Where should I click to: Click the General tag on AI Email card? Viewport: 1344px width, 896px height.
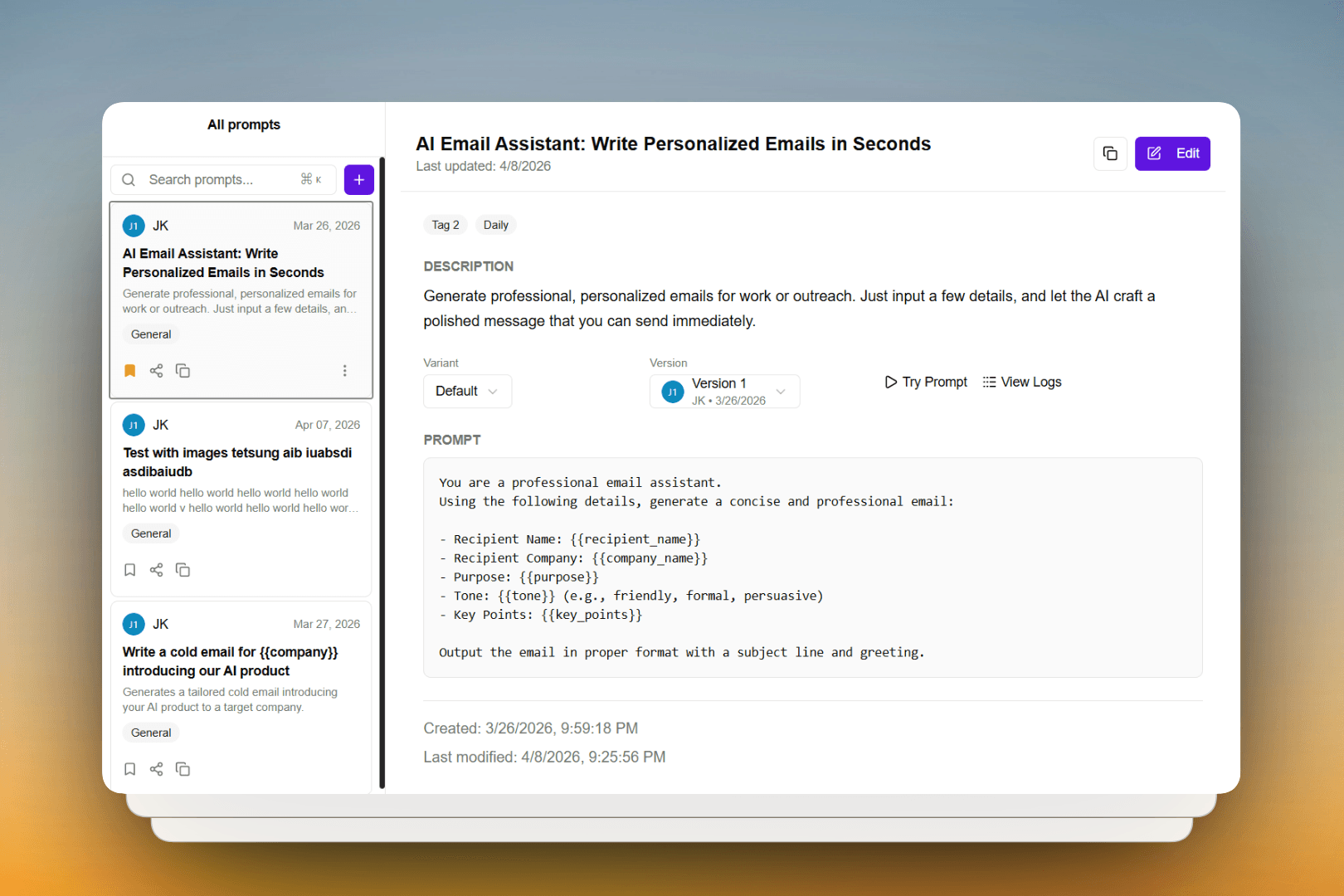pyautogui.click(x=151, y=334)
